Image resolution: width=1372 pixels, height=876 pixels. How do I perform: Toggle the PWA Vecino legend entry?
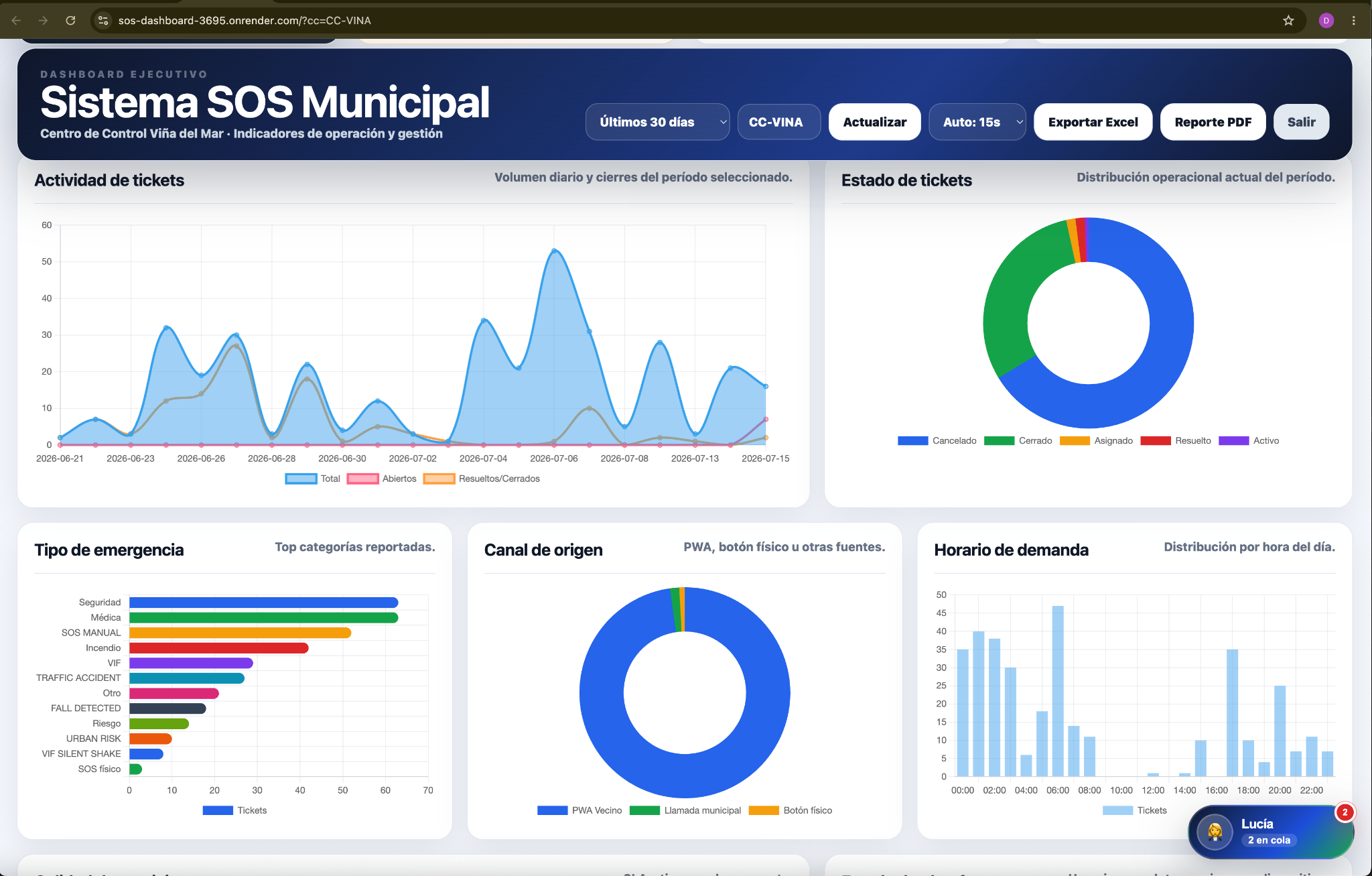click(x=579, y=810)
